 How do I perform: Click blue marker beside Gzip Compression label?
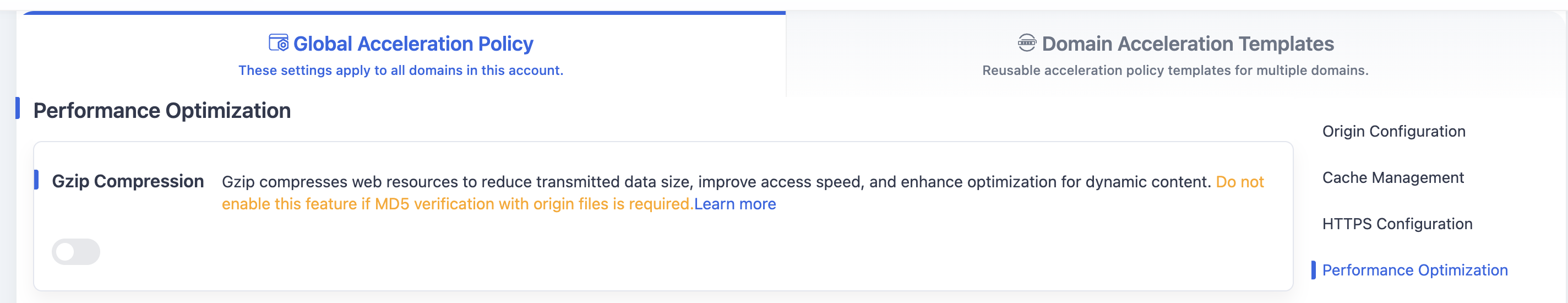click(36, 180)
